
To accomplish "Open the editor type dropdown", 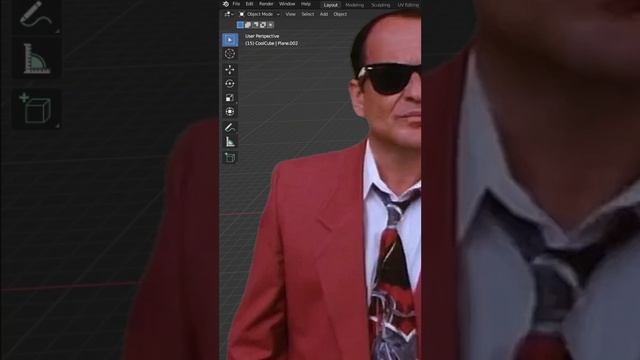I will pyautogui.click(x=229, y=14).
